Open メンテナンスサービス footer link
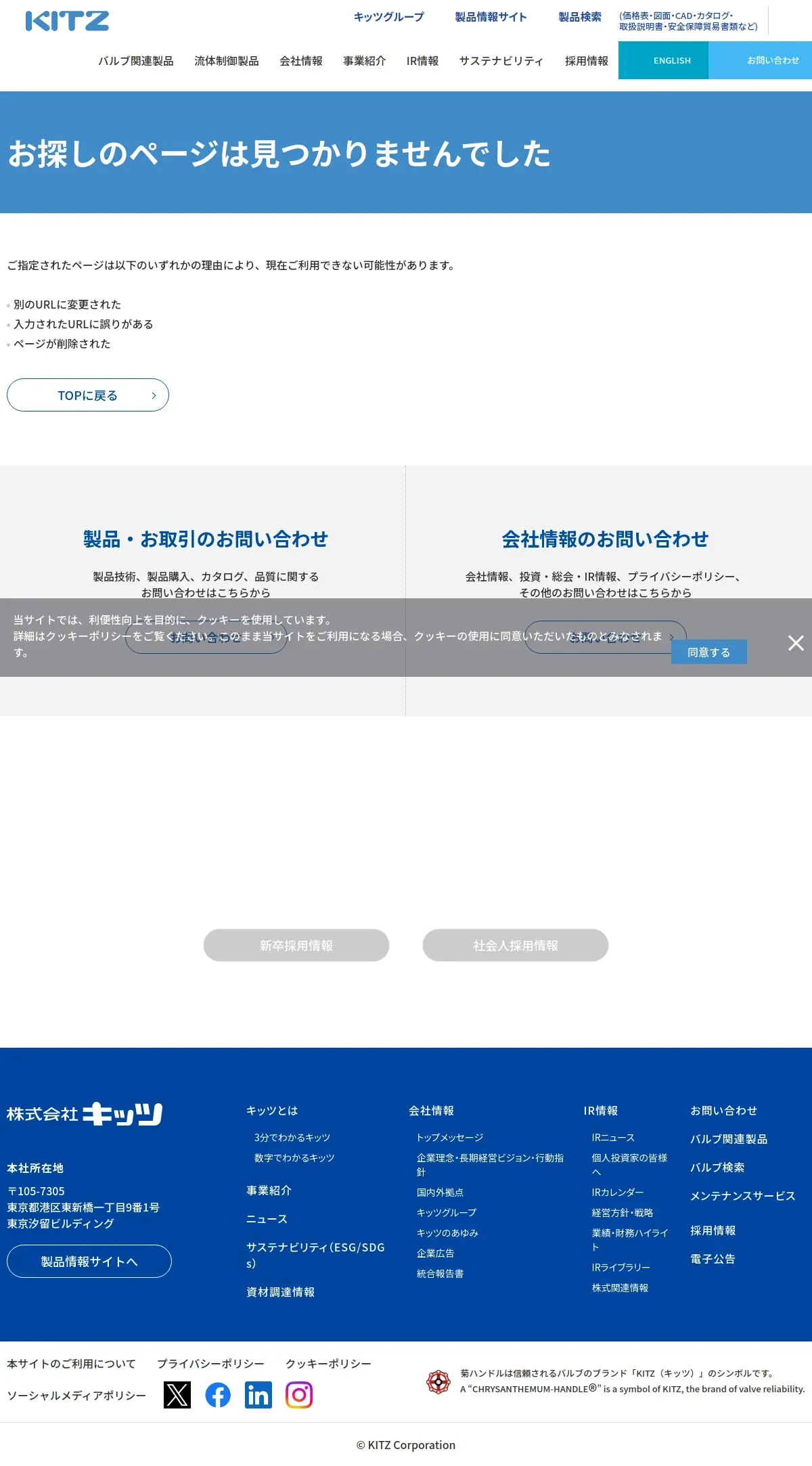The image size is (812, 1466). [742, 1196]
